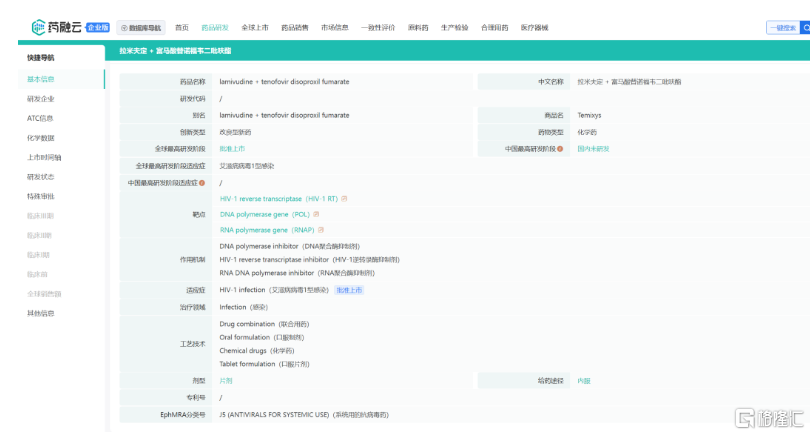810x435 pixels.
Task: Jump to ATC信息 section
Action: [x=40, y=118]
